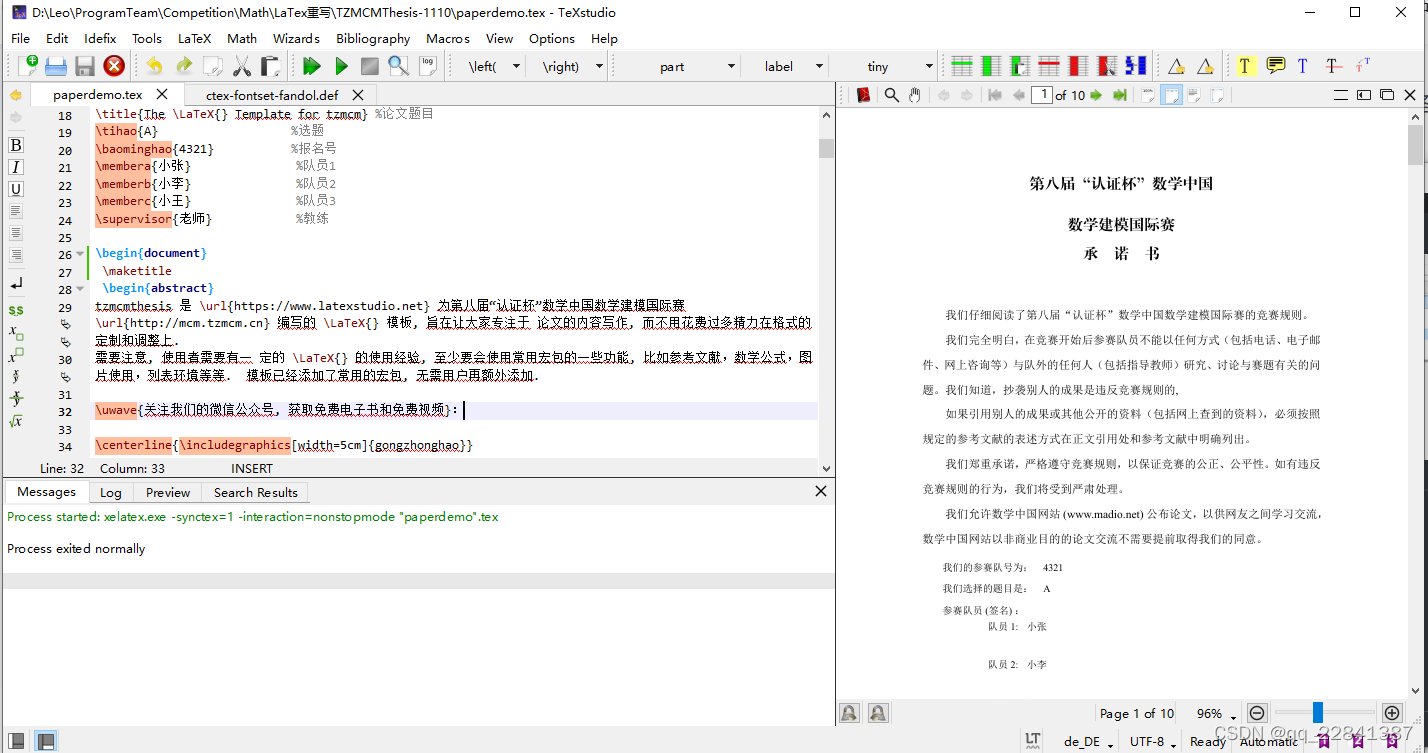Add a table column with the green column icon
The image size is (1428, 753).
[x=991, y=66]
